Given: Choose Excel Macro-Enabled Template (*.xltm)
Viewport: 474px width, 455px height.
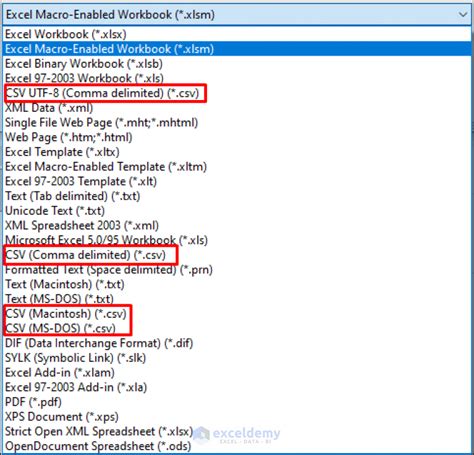Looking at the screenshot, I should coord(237,166).
